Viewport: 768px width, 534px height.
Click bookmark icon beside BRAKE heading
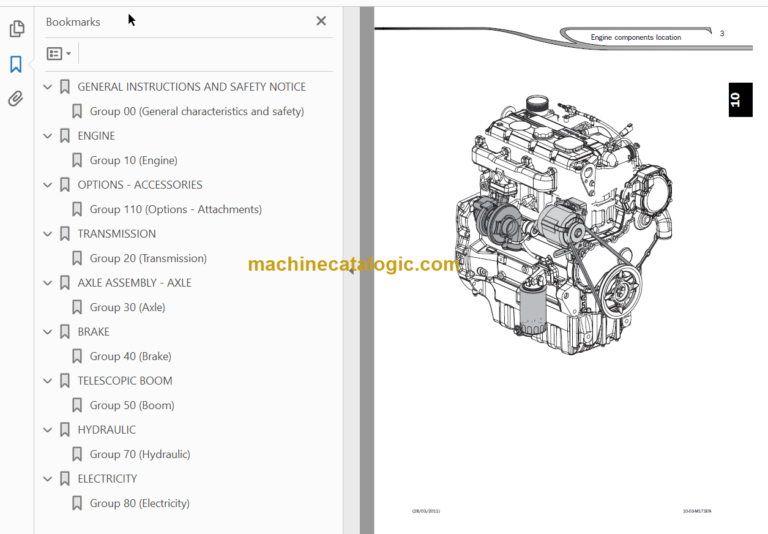point(65,332)
